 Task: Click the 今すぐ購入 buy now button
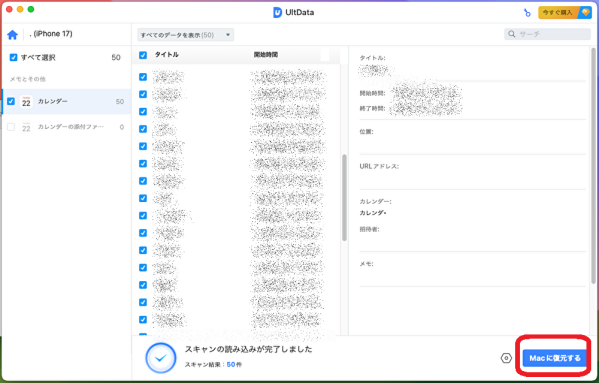[x=564, y=12]
